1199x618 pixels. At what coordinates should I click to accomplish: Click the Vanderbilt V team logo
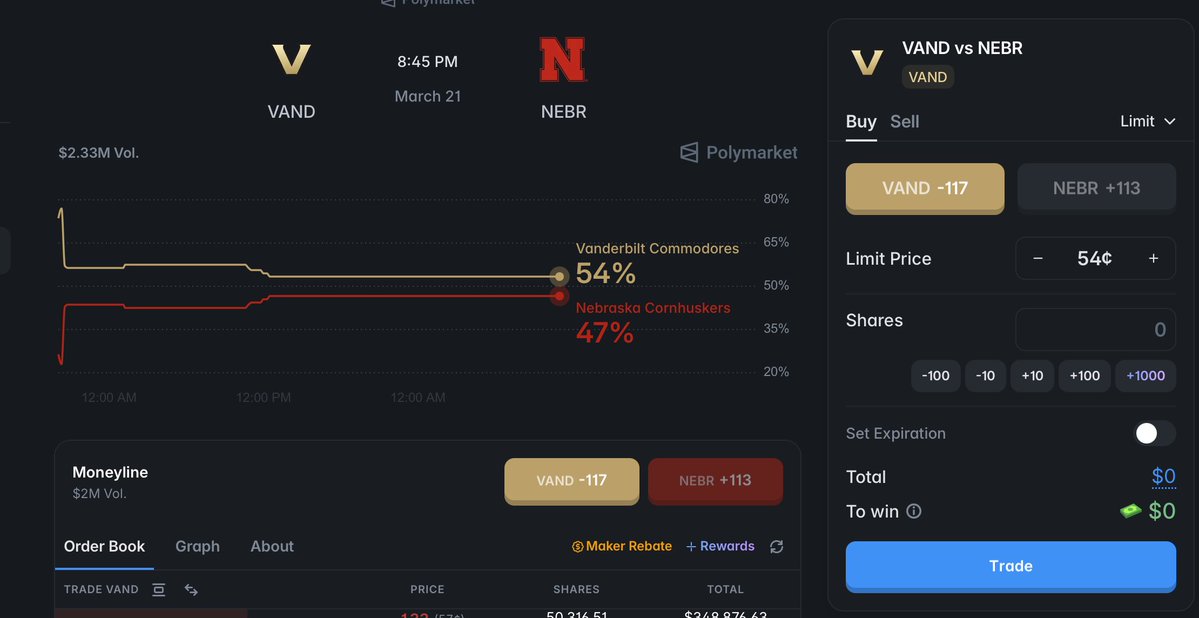[291, 59]
